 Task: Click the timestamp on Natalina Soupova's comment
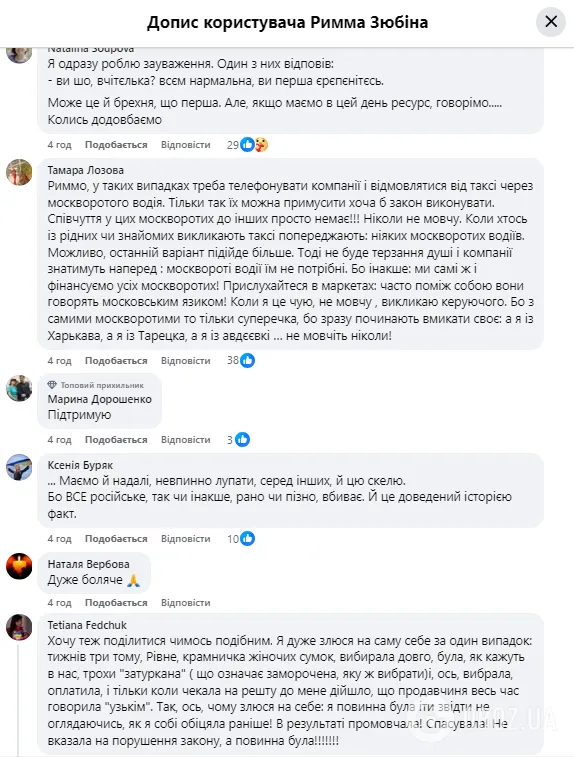pos(59,145)
